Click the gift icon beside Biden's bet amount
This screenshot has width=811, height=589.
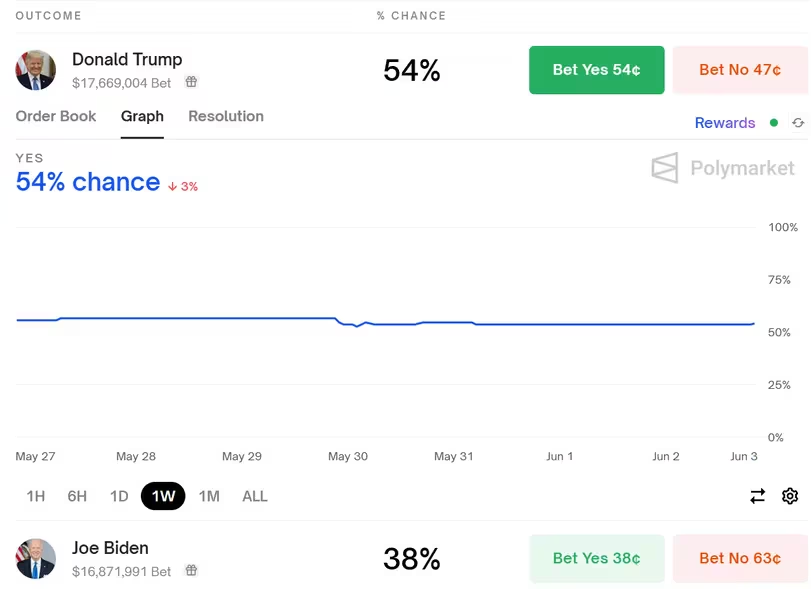[191, 570]
